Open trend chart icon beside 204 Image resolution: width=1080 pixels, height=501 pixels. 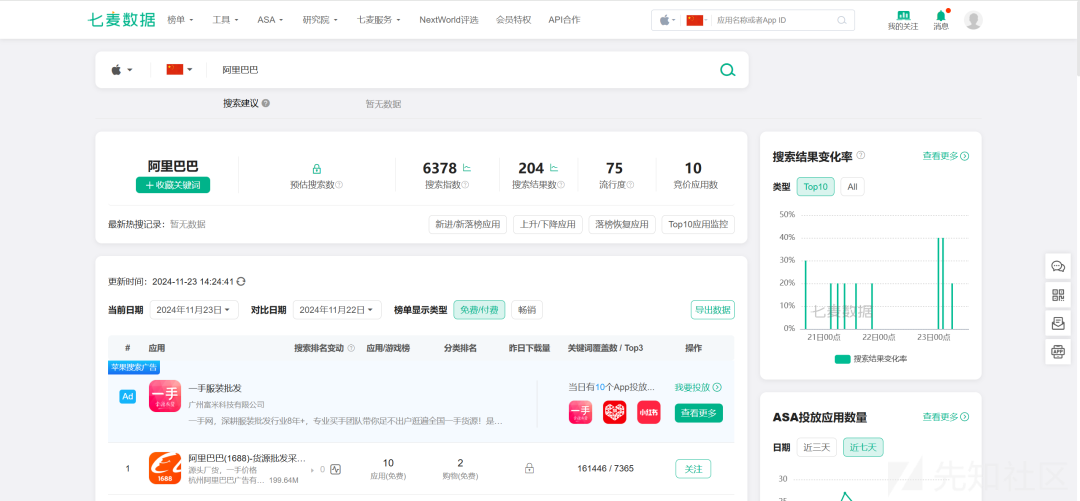tap(554, 167)
